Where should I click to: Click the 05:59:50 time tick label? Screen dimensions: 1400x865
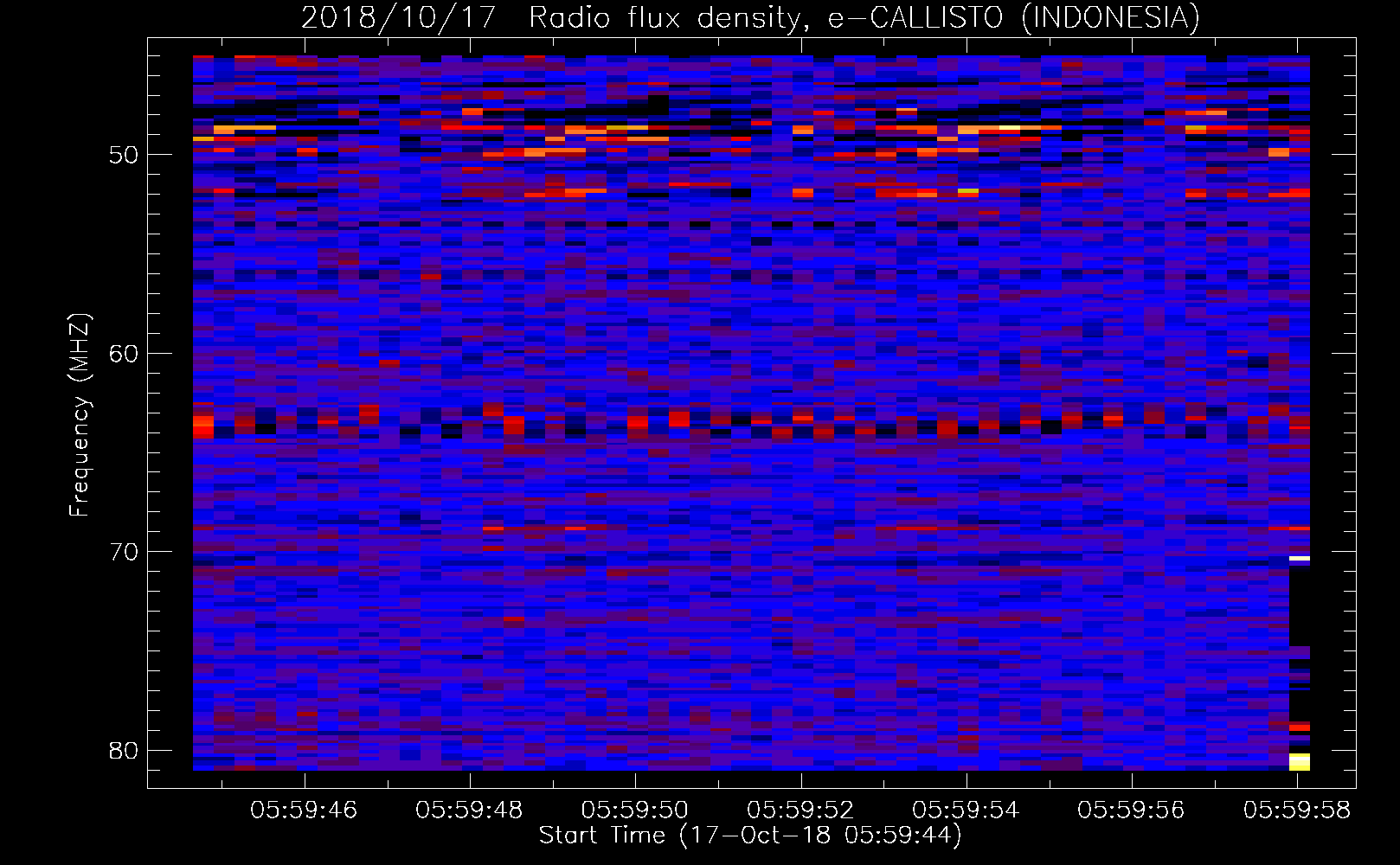pos(635,811)
